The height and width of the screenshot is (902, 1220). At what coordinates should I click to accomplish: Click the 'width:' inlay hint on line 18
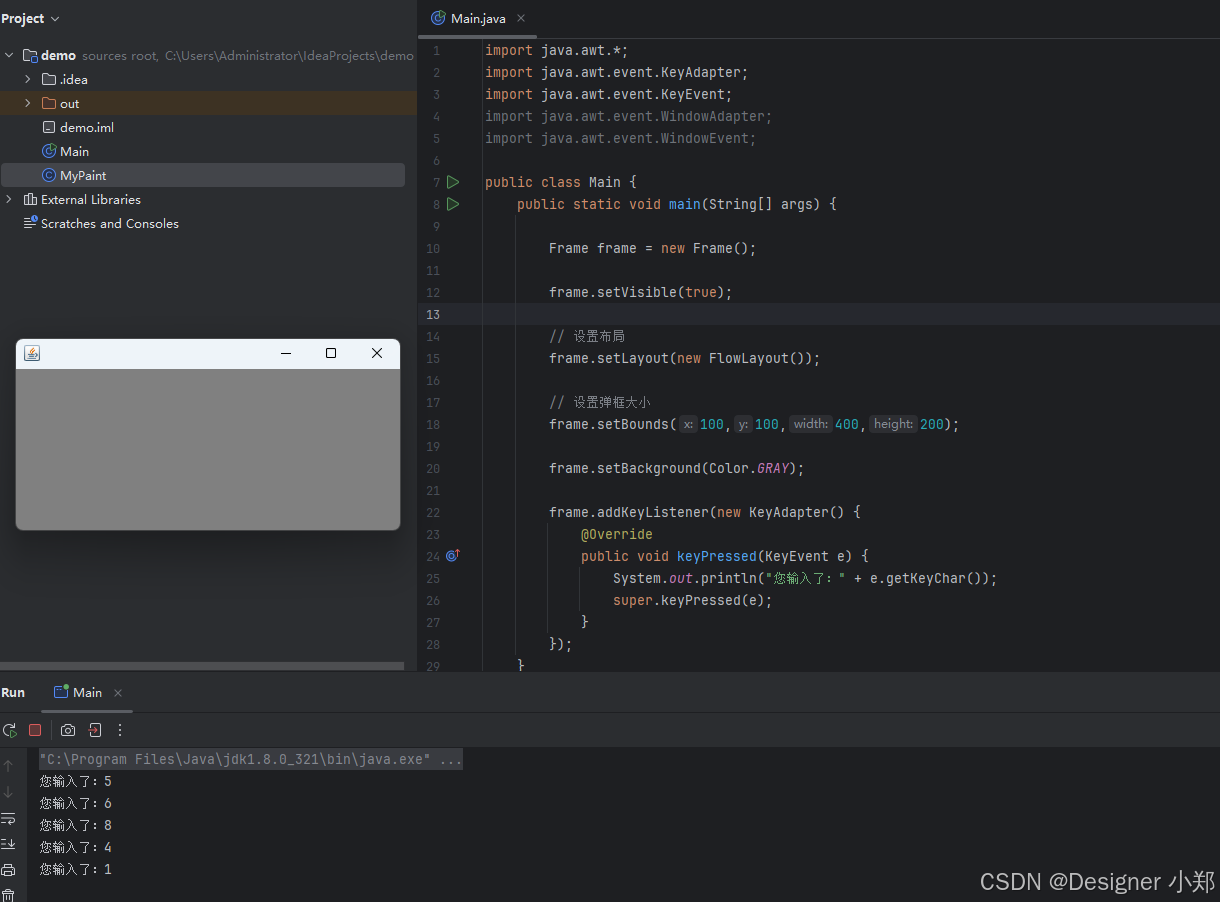tap(810, 424)
